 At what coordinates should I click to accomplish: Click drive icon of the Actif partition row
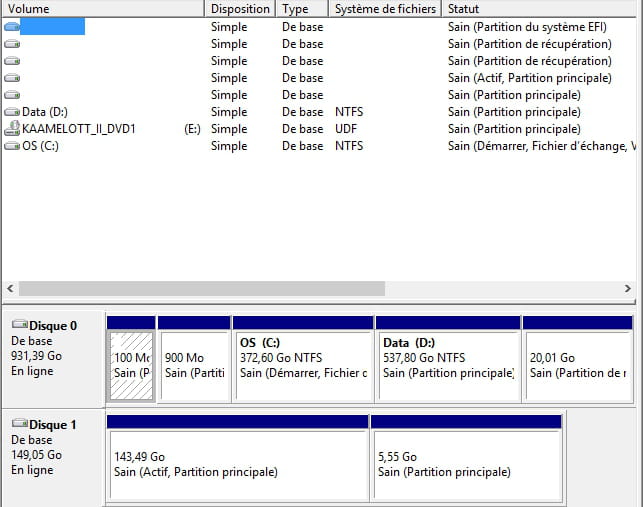click(x=11, y=78)
